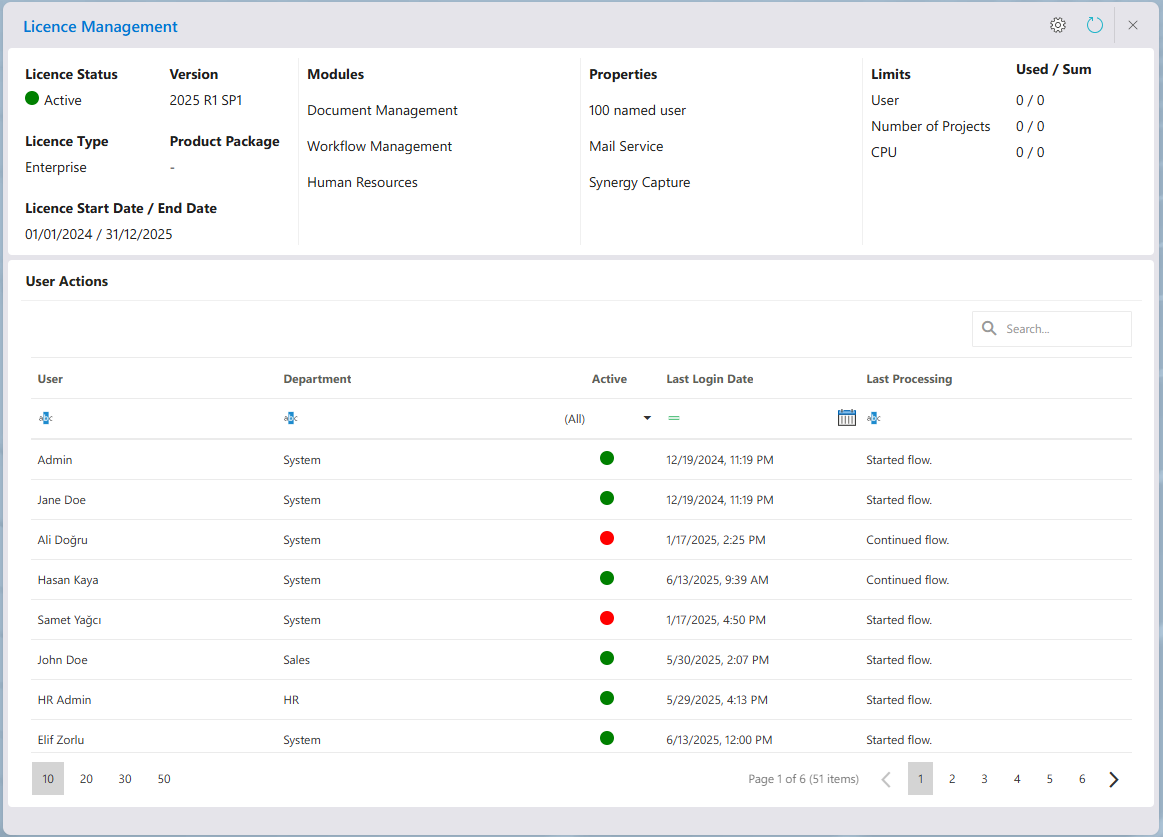Click Ali Doğru's red inactive indicator
The width and height of the screenshot is (1163, 837).
[x=607, y=539]
